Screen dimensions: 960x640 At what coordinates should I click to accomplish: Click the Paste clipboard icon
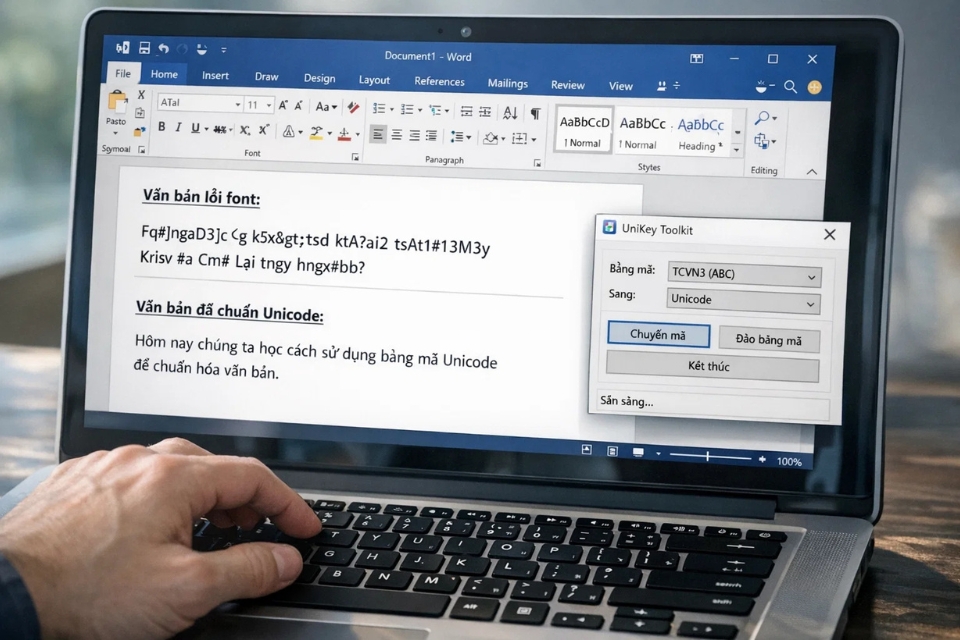(x=117, y=103)
